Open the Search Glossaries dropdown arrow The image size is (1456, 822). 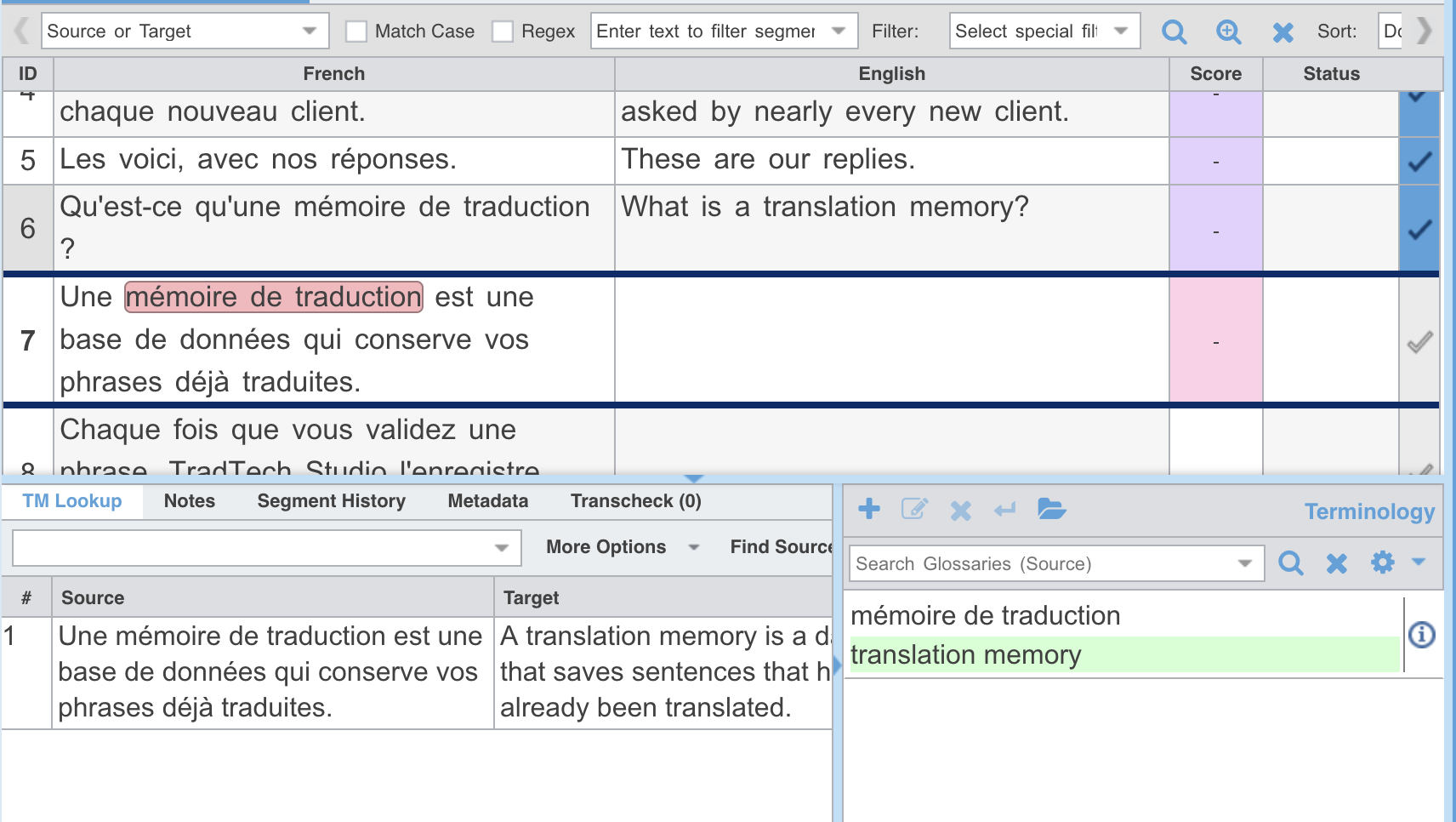pyautogui.click(x=1245, y=563)
